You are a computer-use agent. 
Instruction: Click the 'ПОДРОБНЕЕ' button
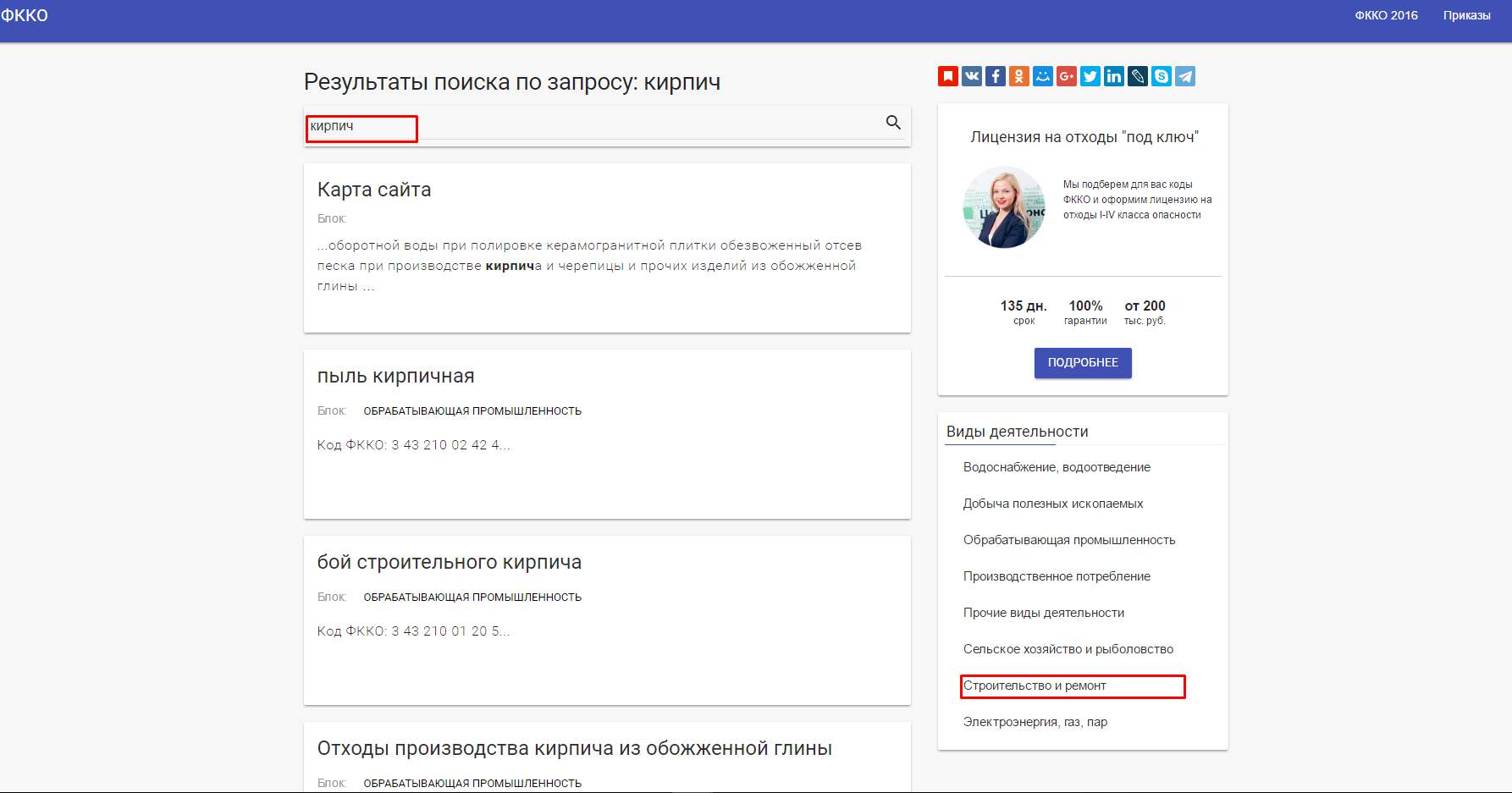coord(1082,362)
